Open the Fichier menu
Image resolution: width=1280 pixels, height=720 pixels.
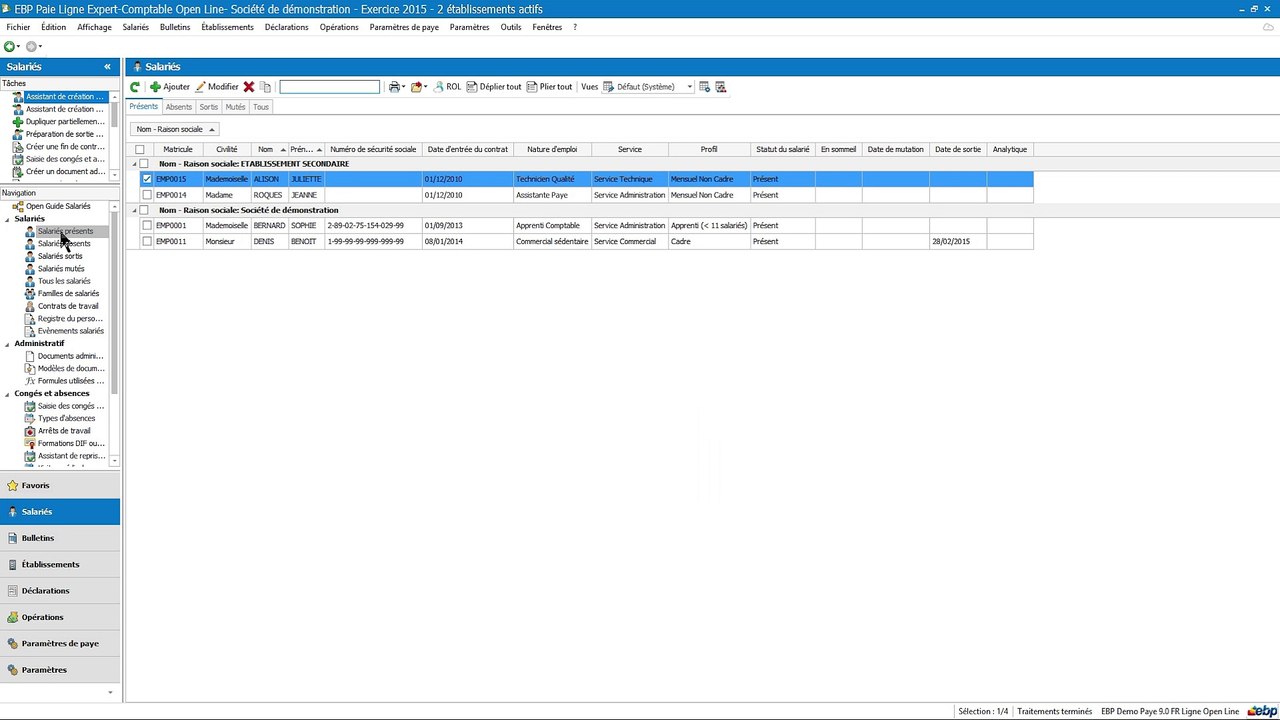tap(18, 27)
